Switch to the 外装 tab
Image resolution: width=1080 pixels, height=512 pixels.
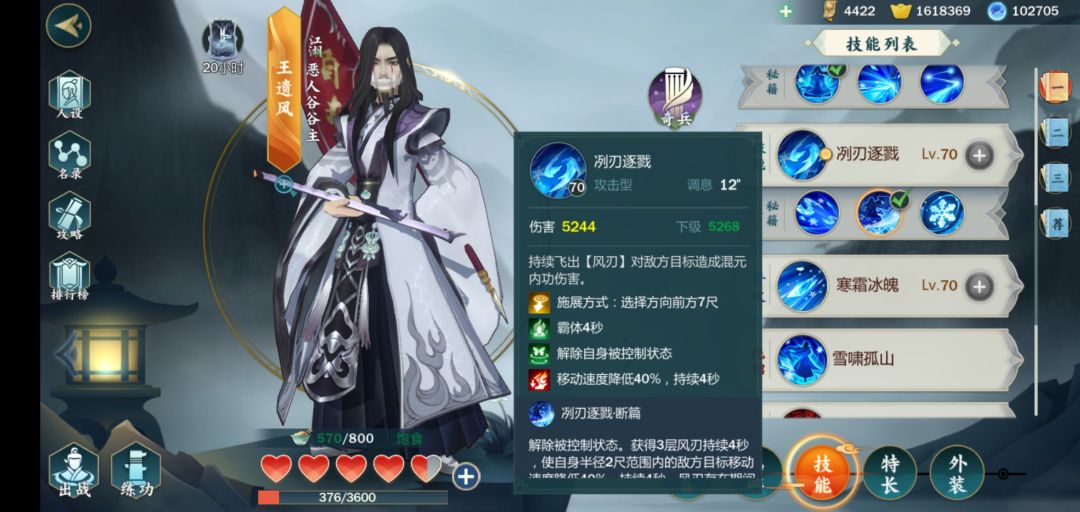pos(956,474)
